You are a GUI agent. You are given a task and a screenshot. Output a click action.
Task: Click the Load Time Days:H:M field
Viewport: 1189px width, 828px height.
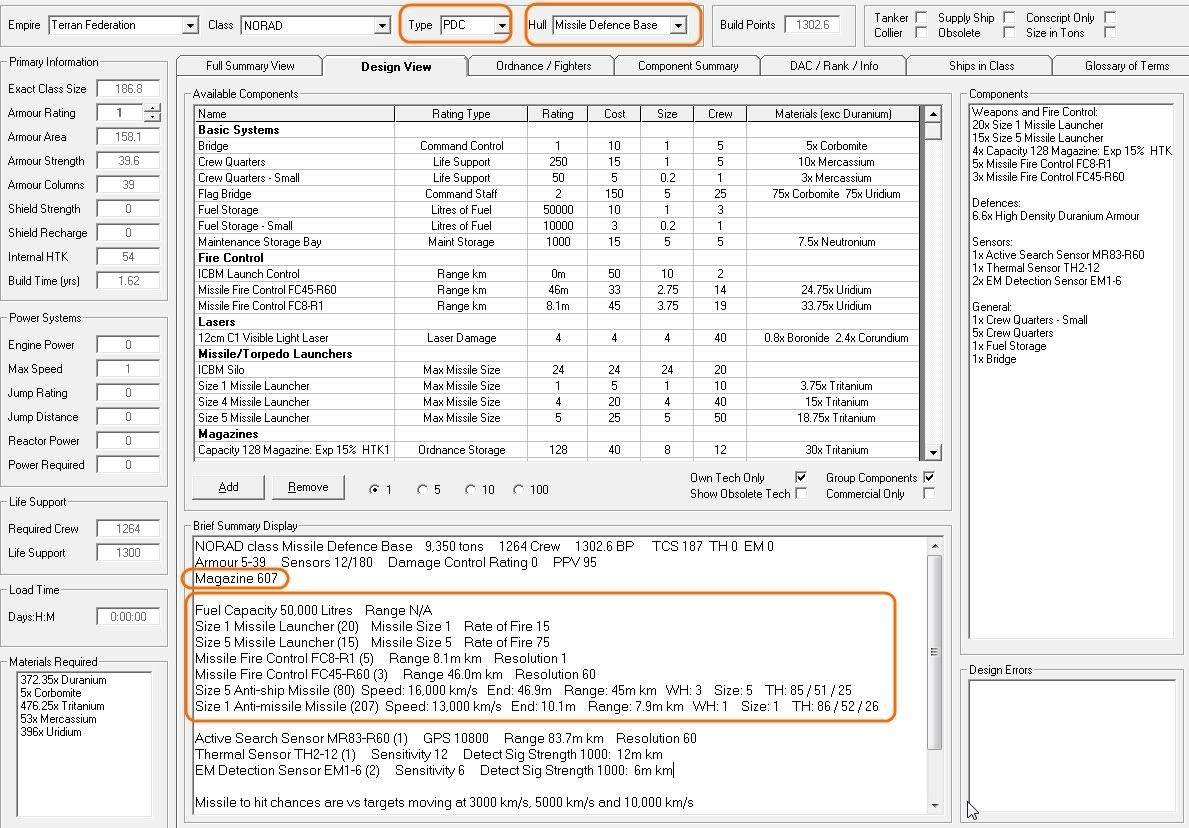coord(128,616)
